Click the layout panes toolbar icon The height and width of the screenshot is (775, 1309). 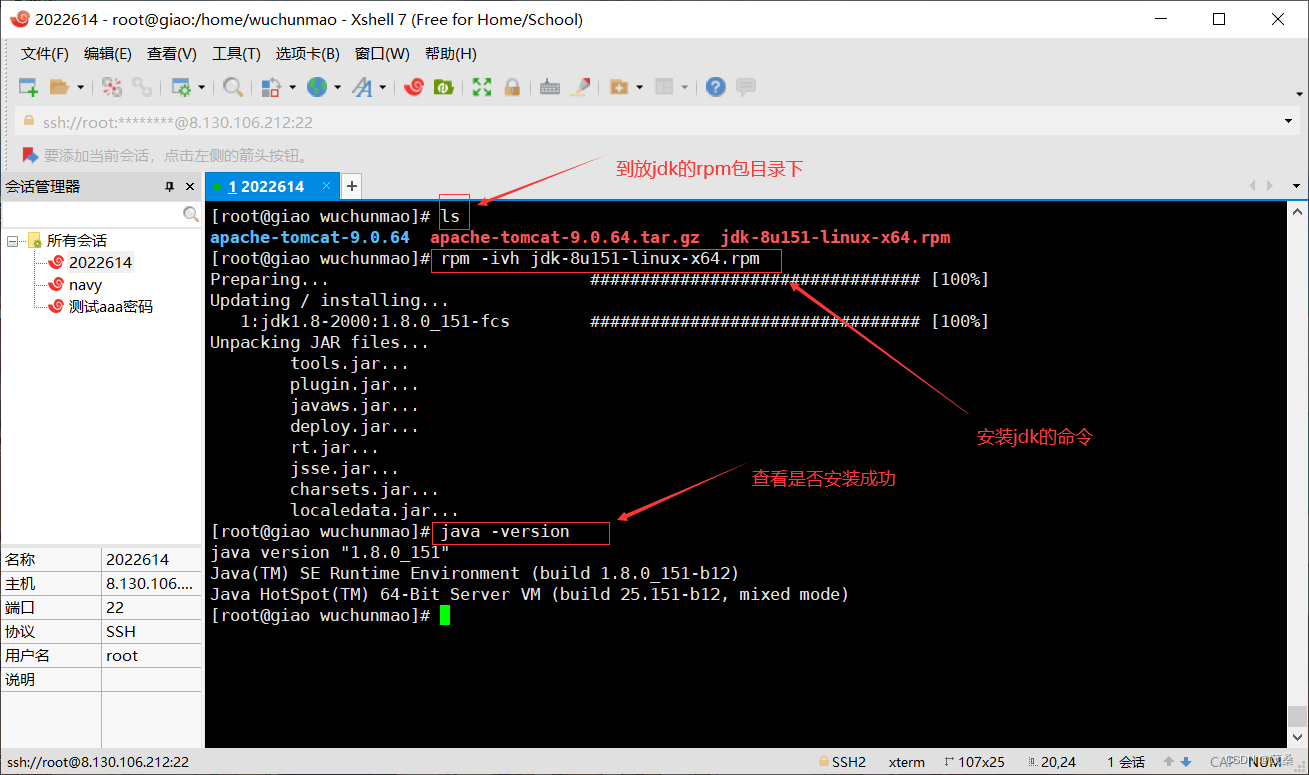pos(664,87)
